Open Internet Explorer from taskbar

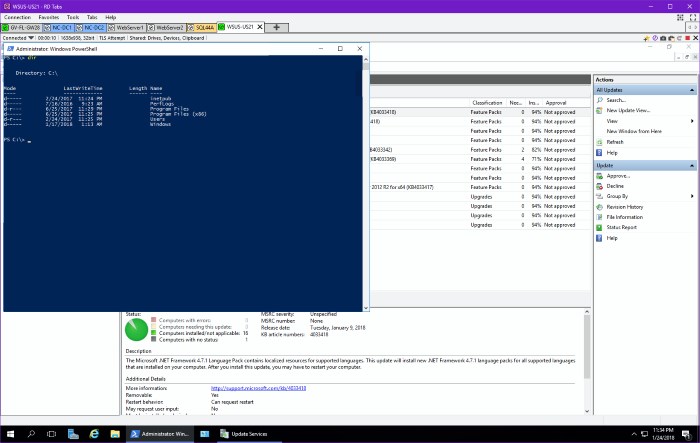tap(94, 434)
